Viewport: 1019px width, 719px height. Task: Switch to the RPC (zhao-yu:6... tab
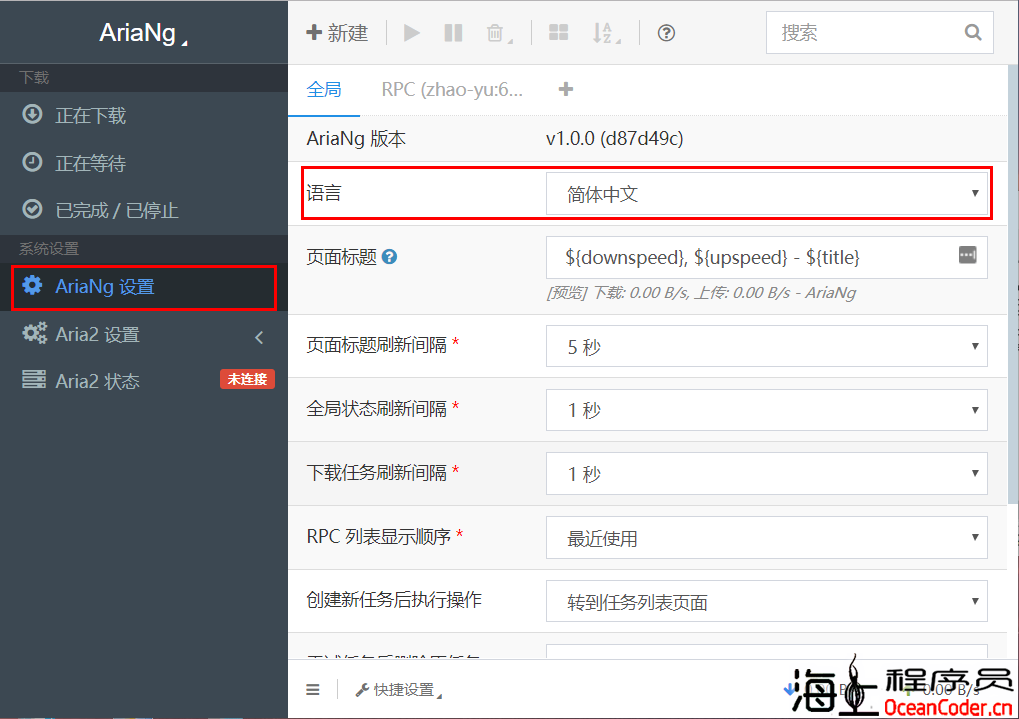(x=452, y=90)
